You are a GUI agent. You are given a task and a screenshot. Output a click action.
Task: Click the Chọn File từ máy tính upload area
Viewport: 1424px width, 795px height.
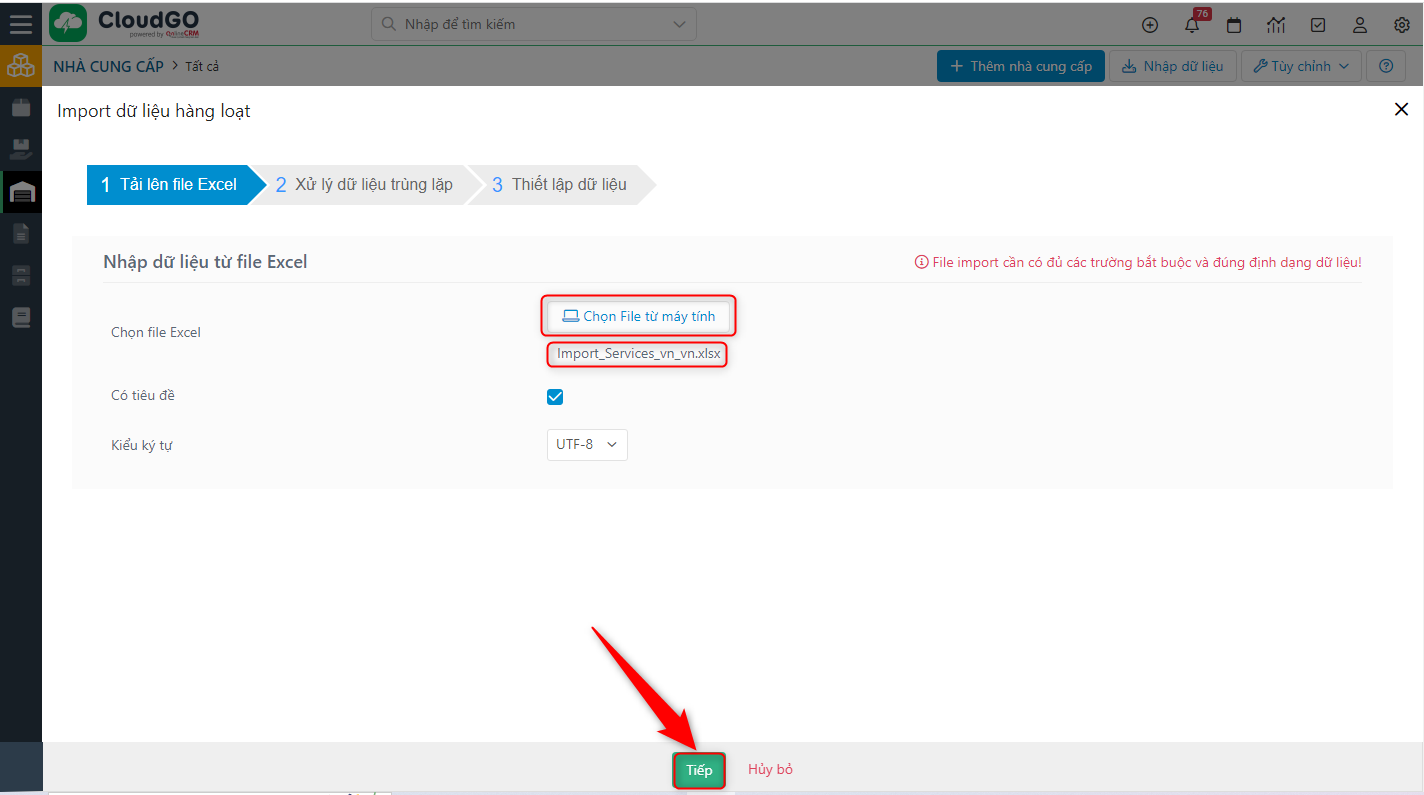coord(638,315)
